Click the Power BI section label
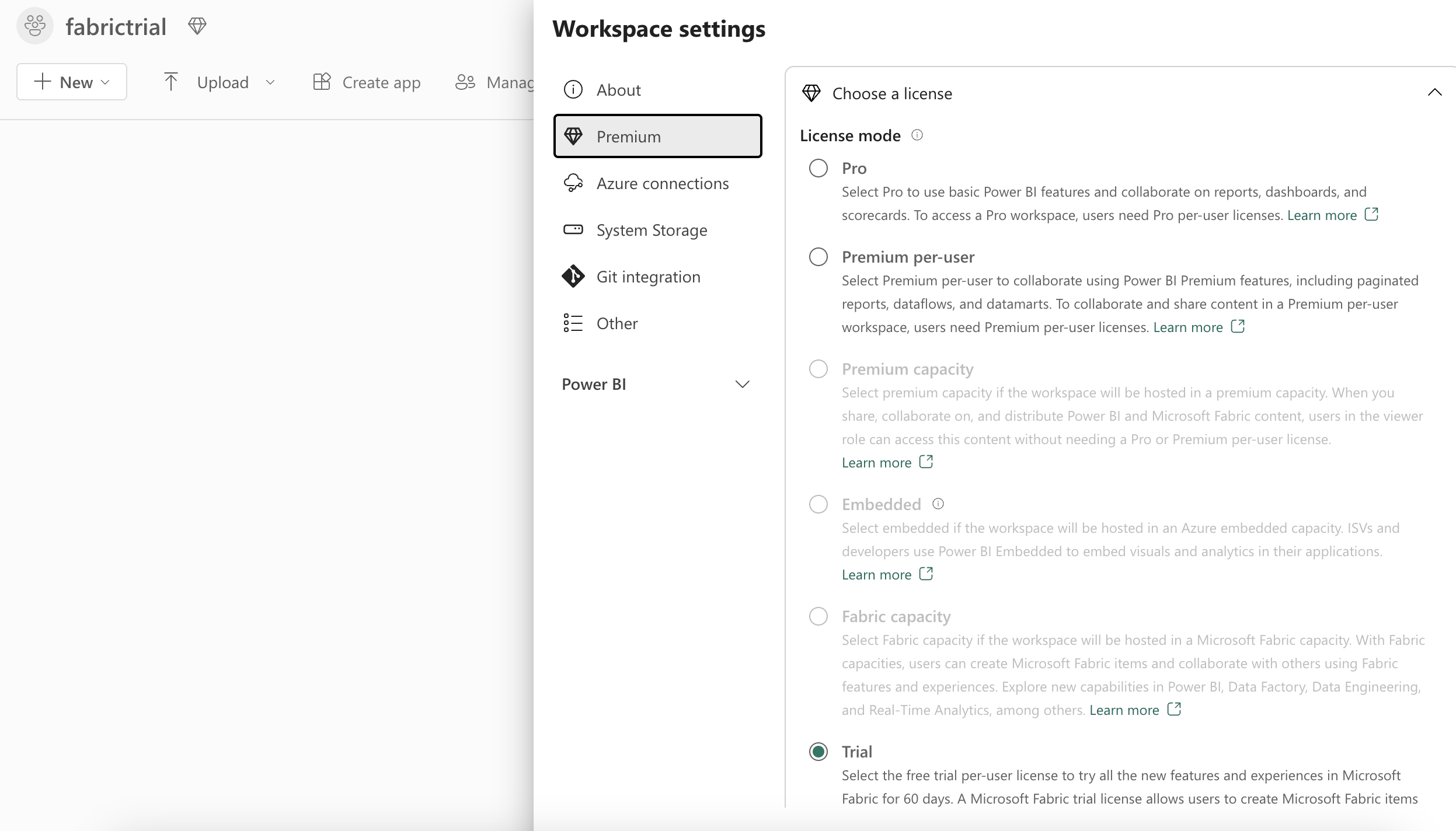This screenshot has width=1456, height=831. tap(594, 384)
